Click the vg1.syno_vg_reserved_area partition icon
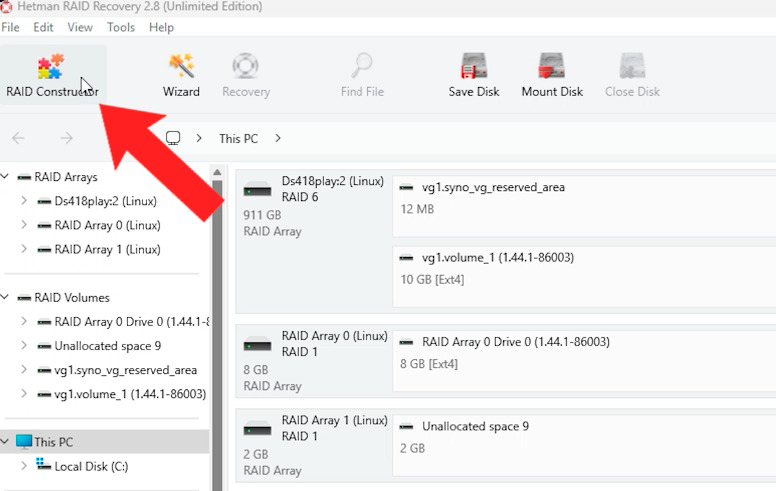Viewport: 776px width, 491px height. point(406,188)
